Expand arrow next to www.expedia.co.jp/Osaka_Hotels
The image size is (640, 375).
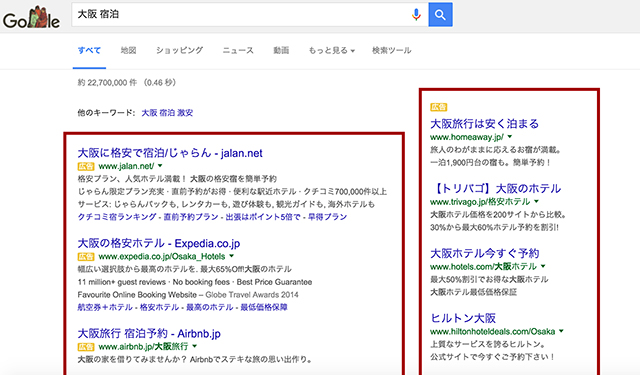click(x=231, y=256)
